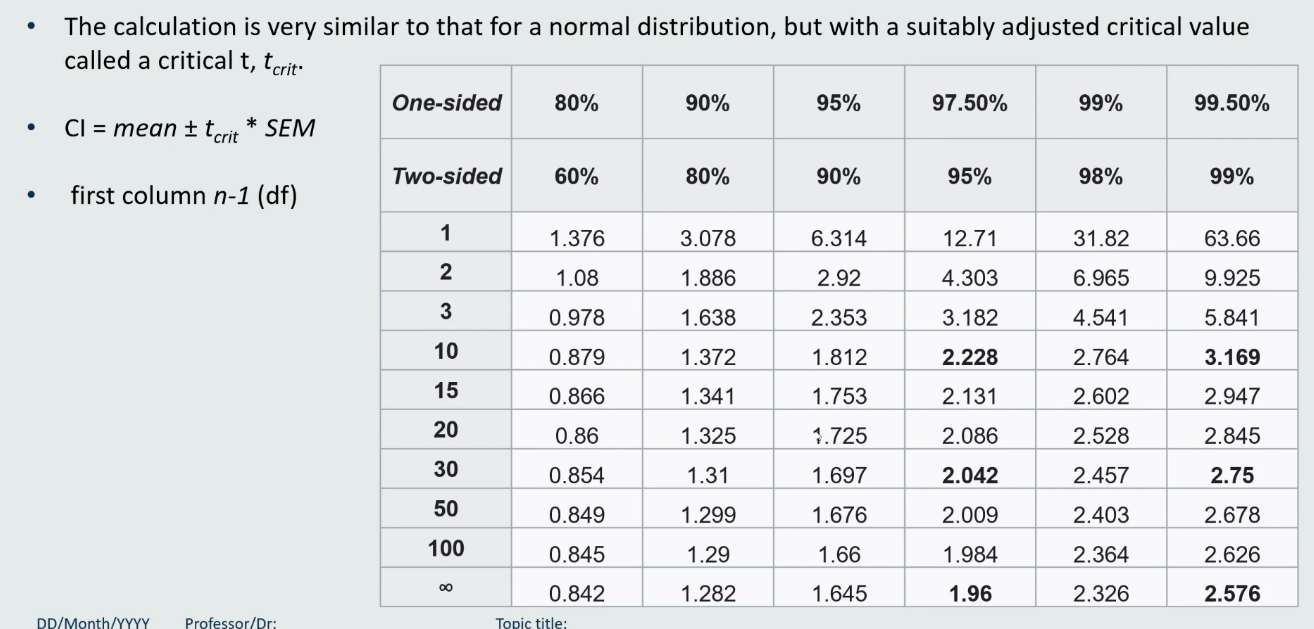Click the bold 3.169 value

1232,357
